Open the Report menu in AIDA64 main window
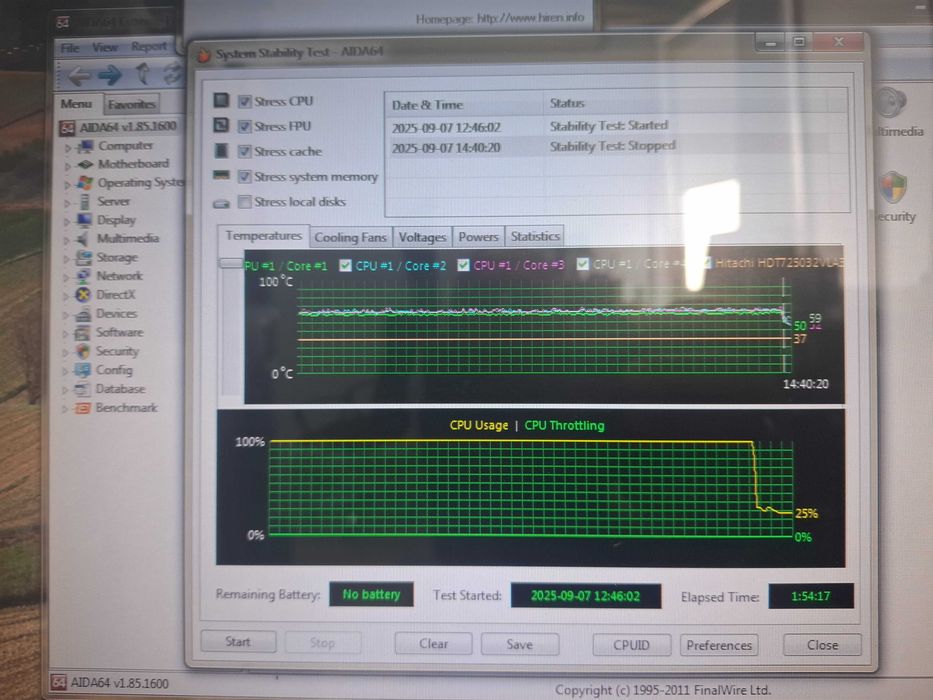 tap(149, 46)
